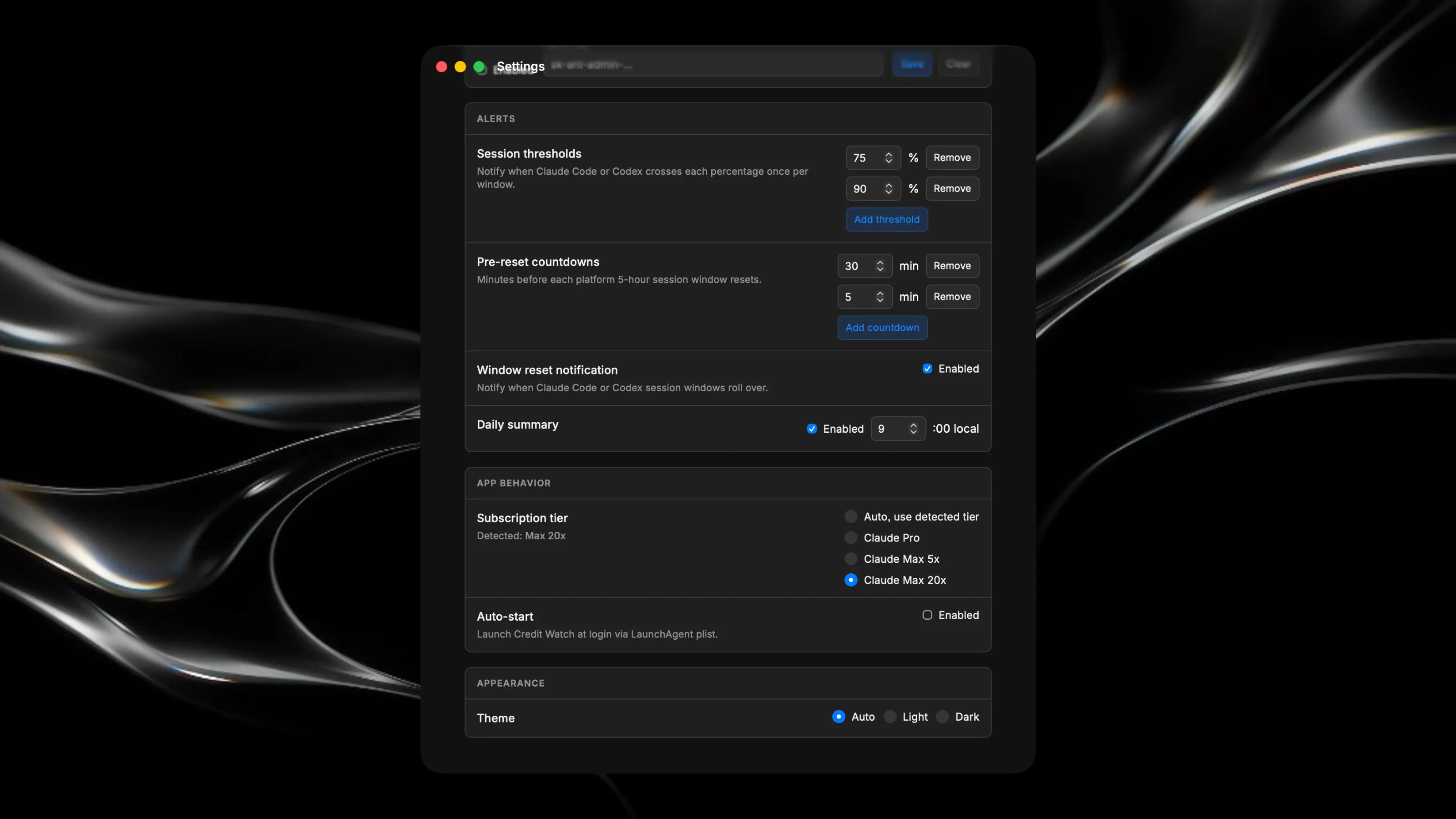Screen dimensions: 1456x819
Task: Adjust the 90 percent threshold stepper arrows
Action: click(x=888, y=189)
